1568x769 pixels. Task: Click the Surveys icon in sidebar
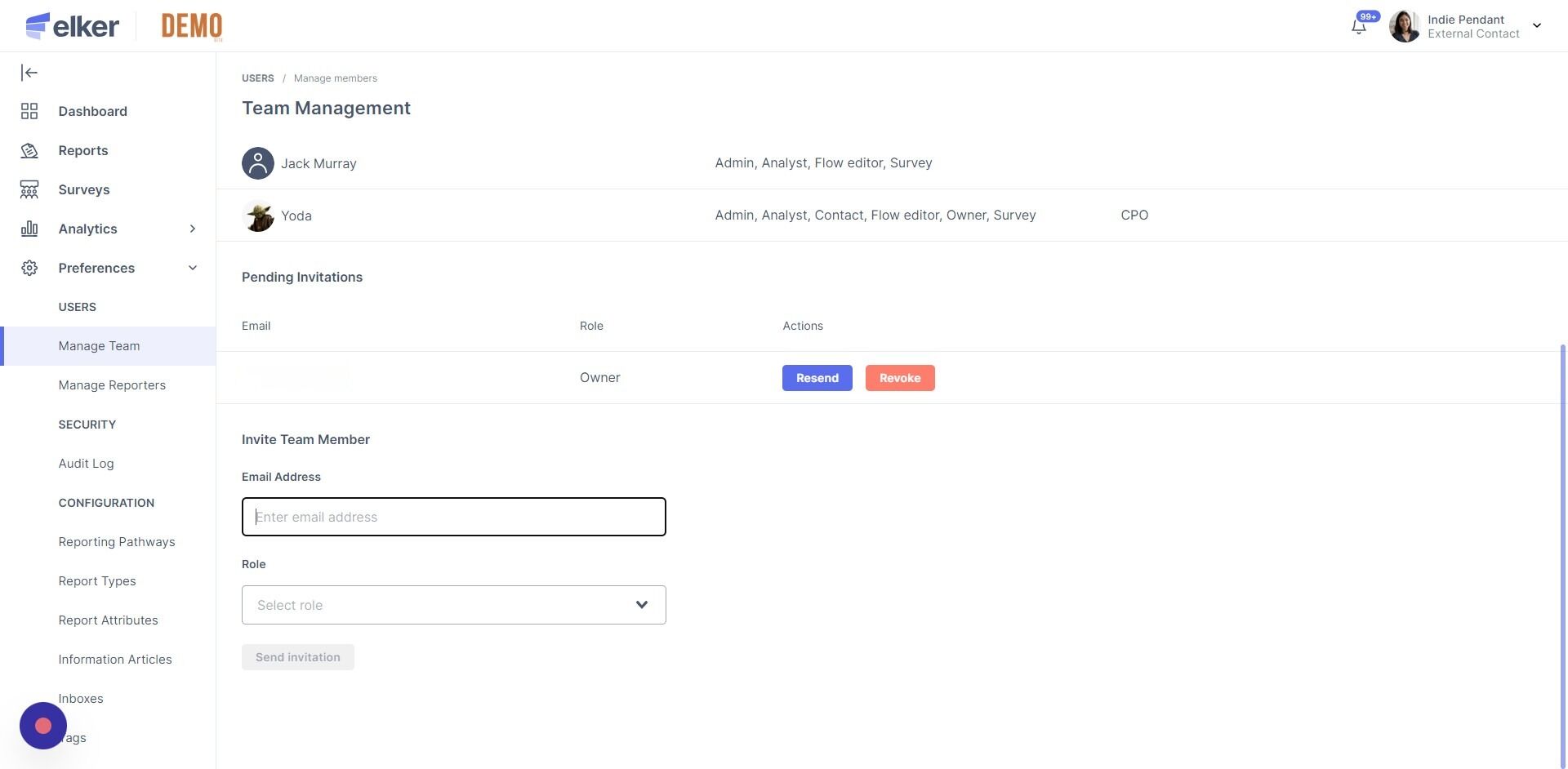coord(29,189)
